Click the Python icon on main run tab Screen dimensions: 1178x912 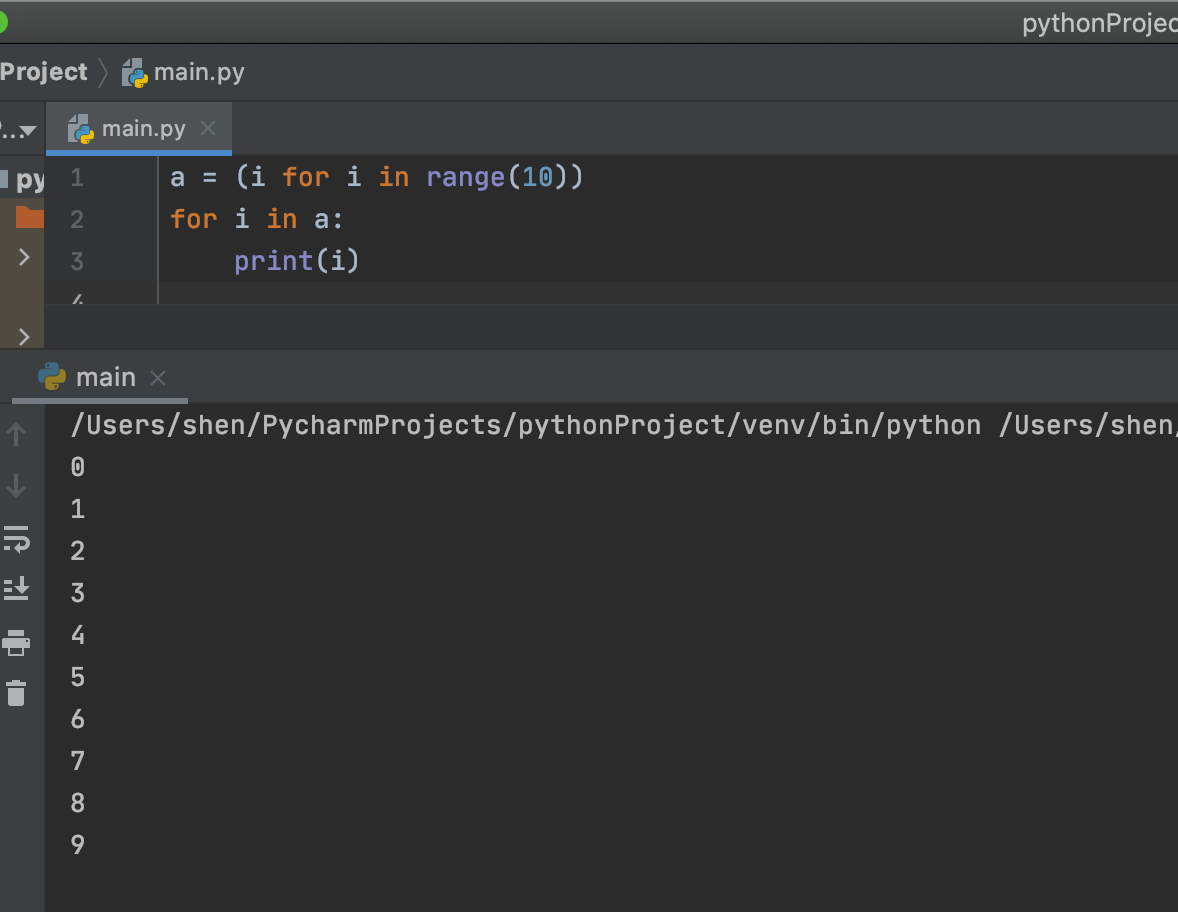click(52, 376)
